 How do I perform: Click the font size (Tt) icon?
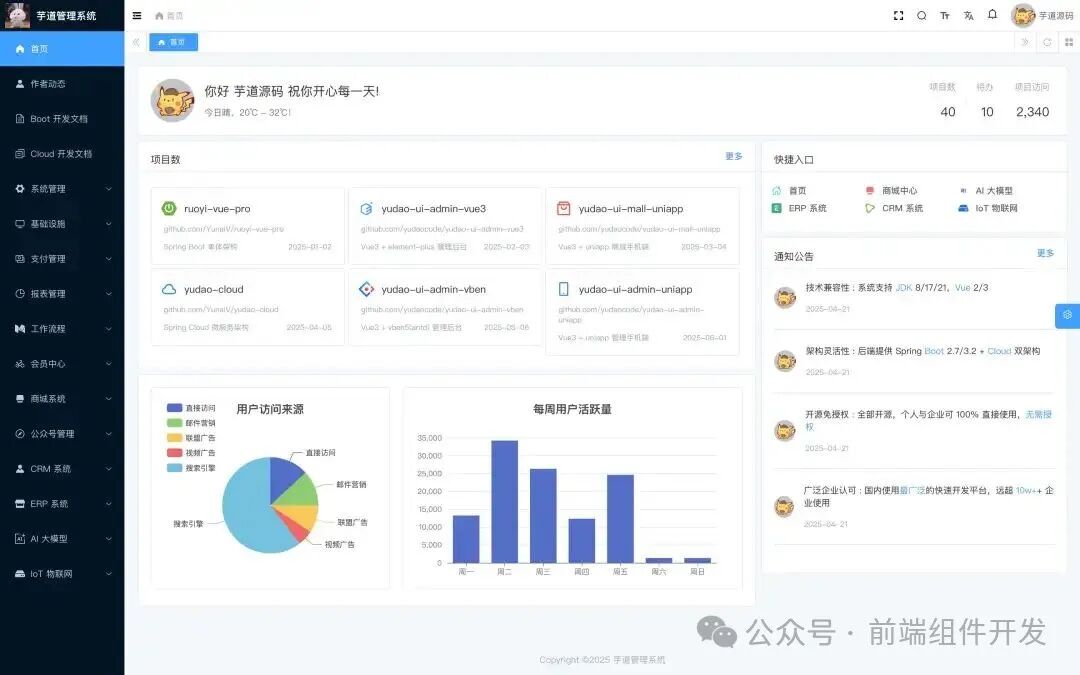pos(944,15)
